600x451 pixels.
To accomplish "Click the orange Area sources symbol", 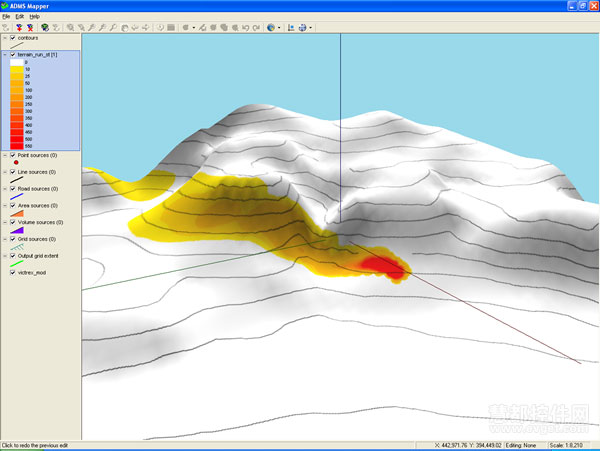I will (17, 213).
